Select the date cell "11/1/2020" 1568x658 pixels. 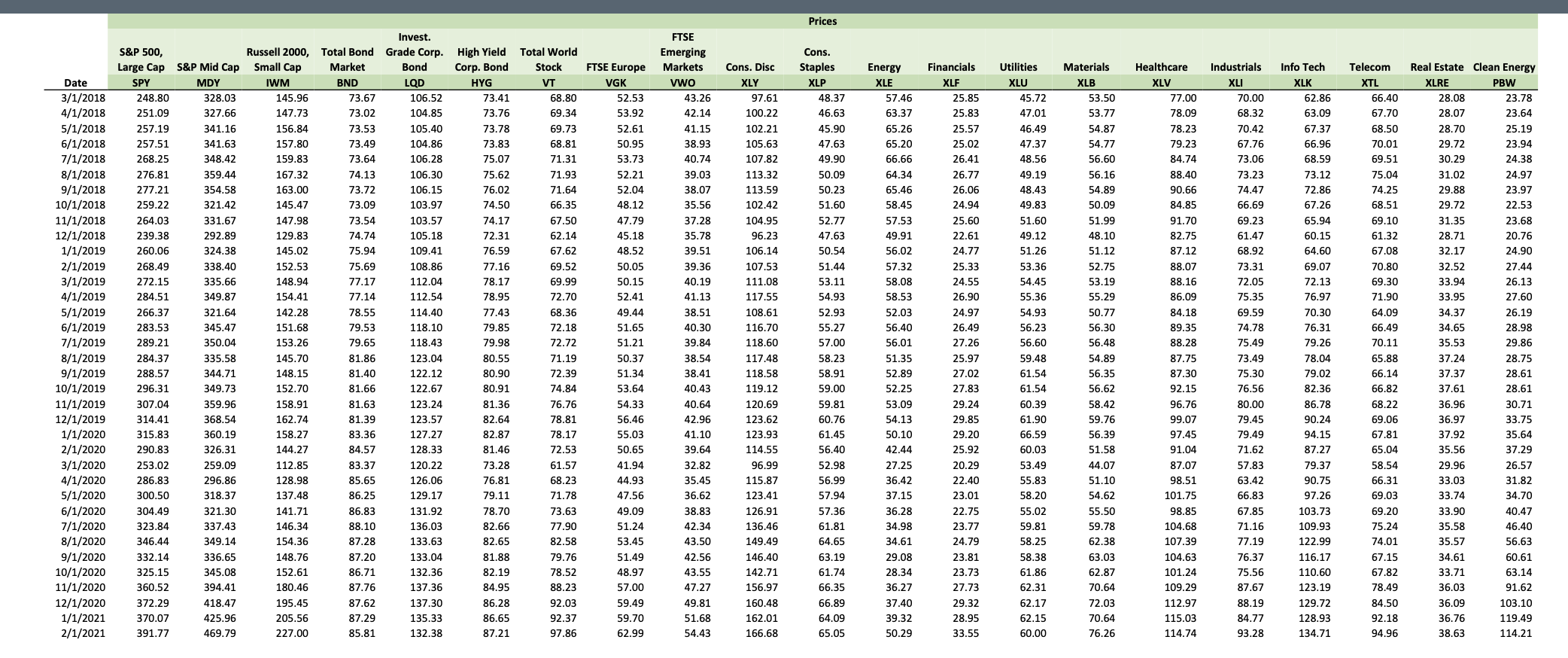[81, 587]
